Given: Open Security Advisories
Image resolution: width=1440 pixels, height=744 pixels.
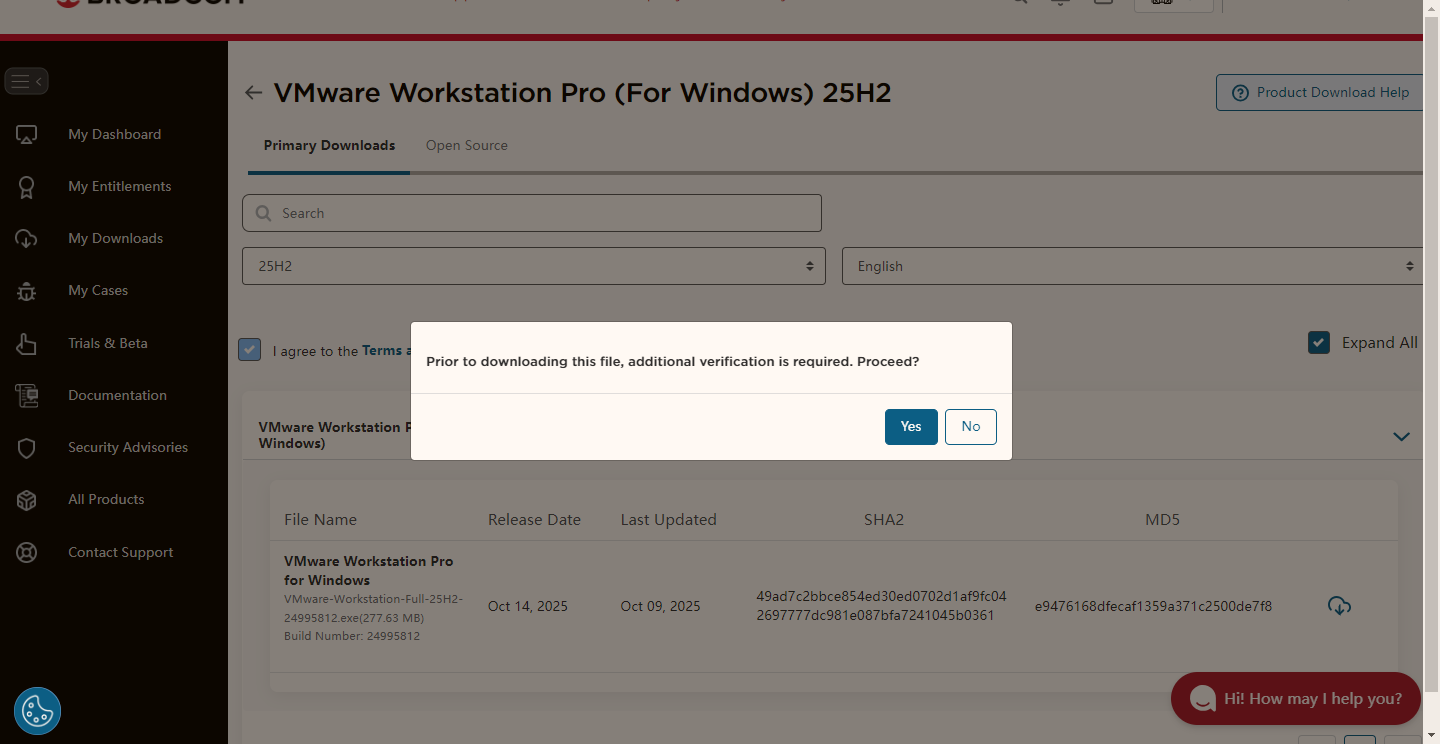Looking at the screenshot, I should pos(128,447).
